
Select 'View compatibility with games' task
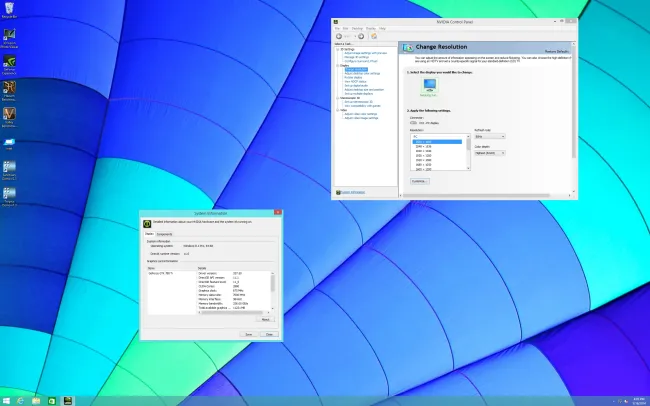(362, 106)
